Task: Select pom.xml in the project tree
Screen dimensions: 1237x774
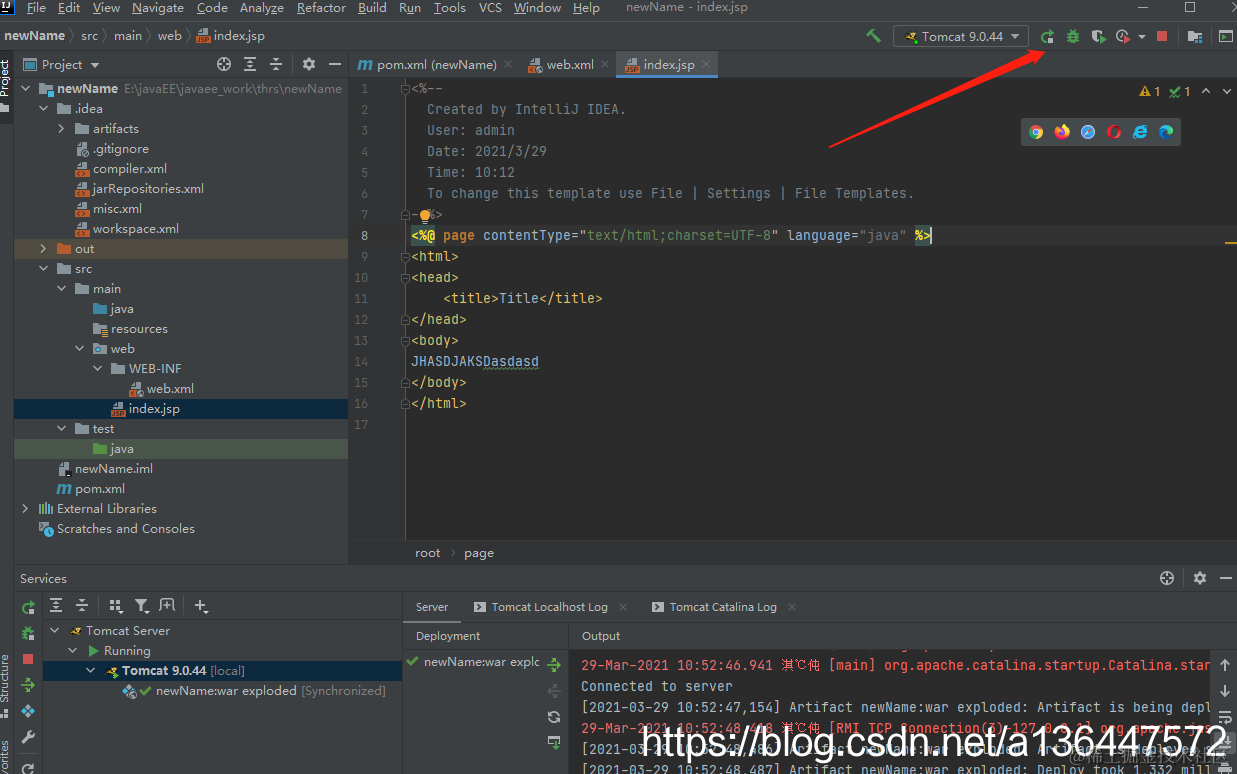Action: (100, 488)
